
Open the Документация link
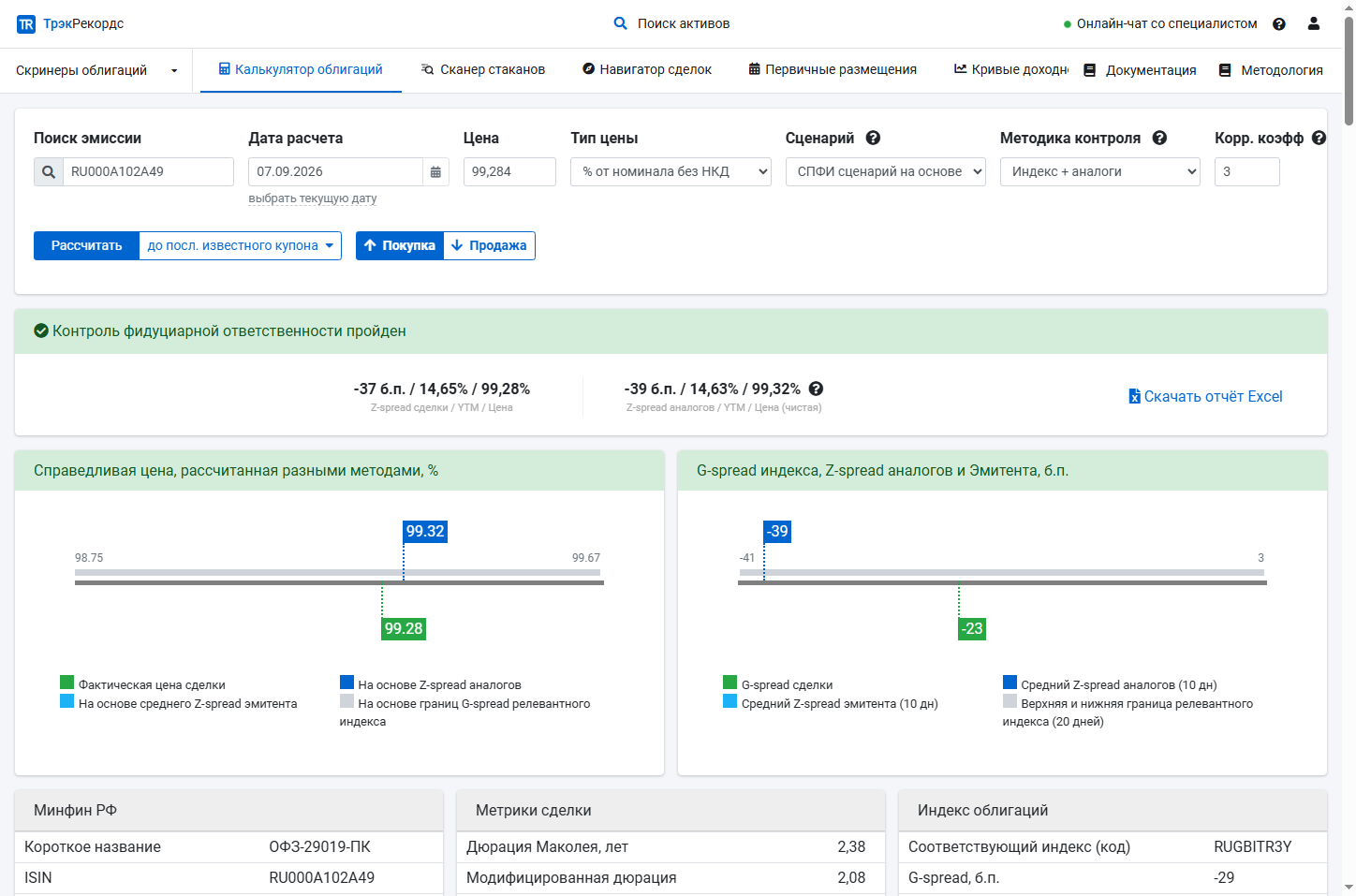click(x=1140, y=70)
